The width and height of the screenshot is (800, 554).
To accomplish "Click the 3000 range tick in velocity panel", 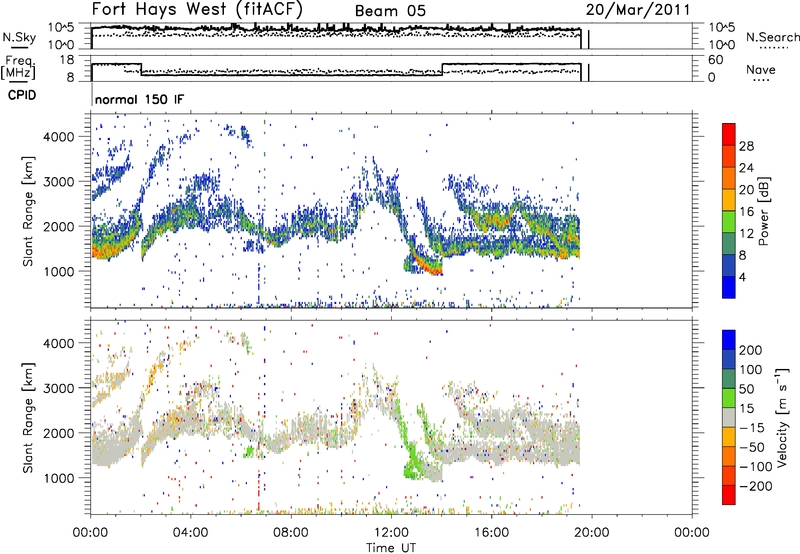I will [x=59, y=388].
